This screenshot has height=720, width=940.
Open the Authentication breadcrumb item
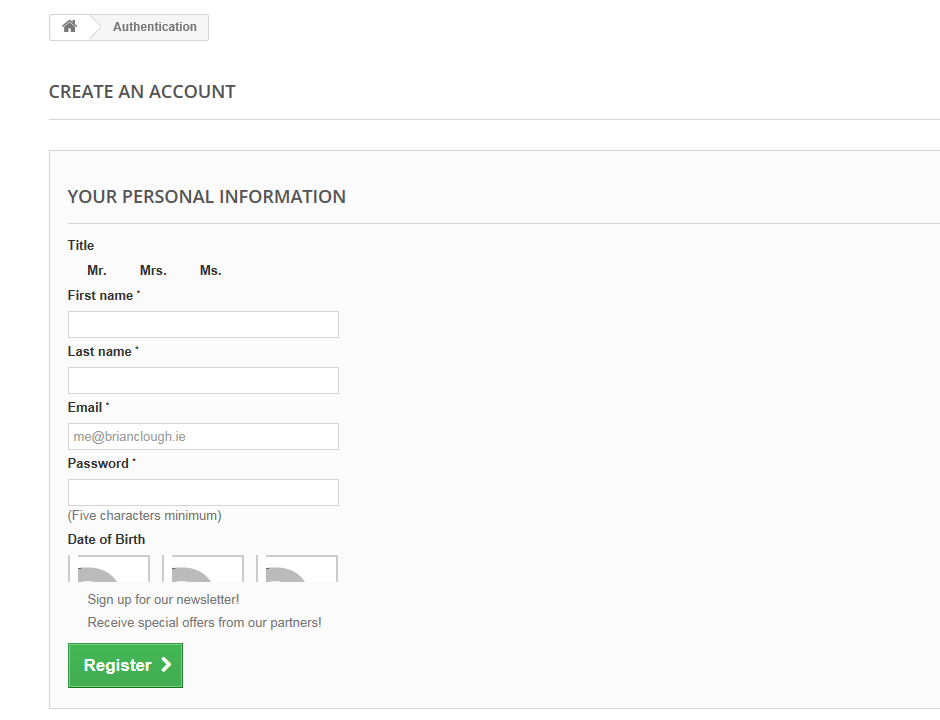[x=154, y=27]
